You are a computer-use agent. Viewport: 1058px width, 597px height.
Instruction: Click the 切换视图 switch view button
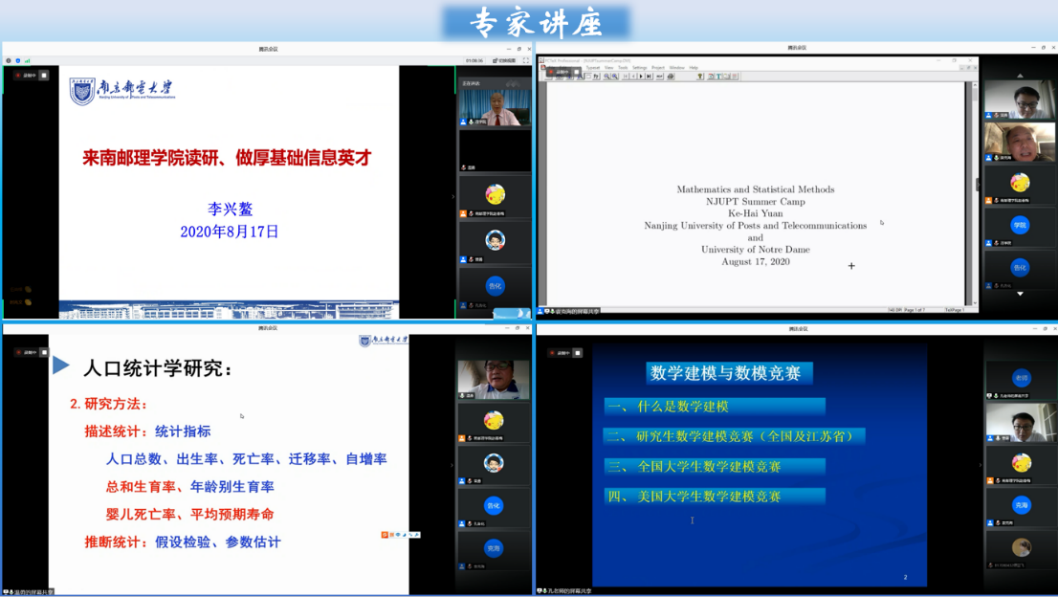(506, 61)
